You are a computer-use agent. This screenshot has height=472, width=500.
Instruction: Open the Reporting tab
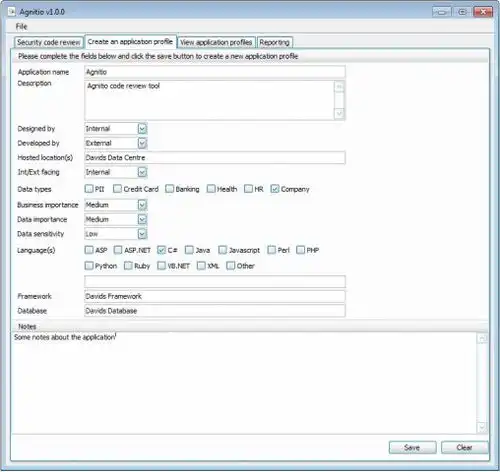click(274, 42)
